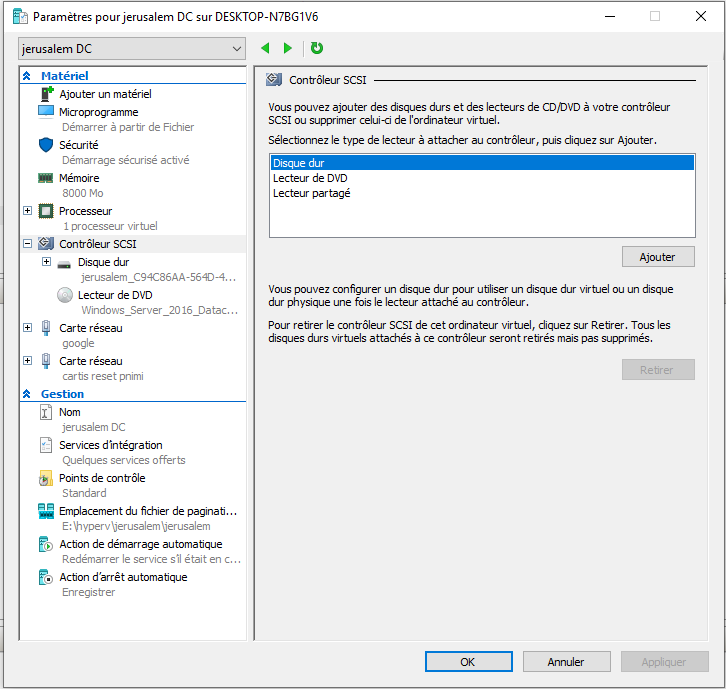
Task: Open the Mémoire settings
Action: (x=79, y=178)
